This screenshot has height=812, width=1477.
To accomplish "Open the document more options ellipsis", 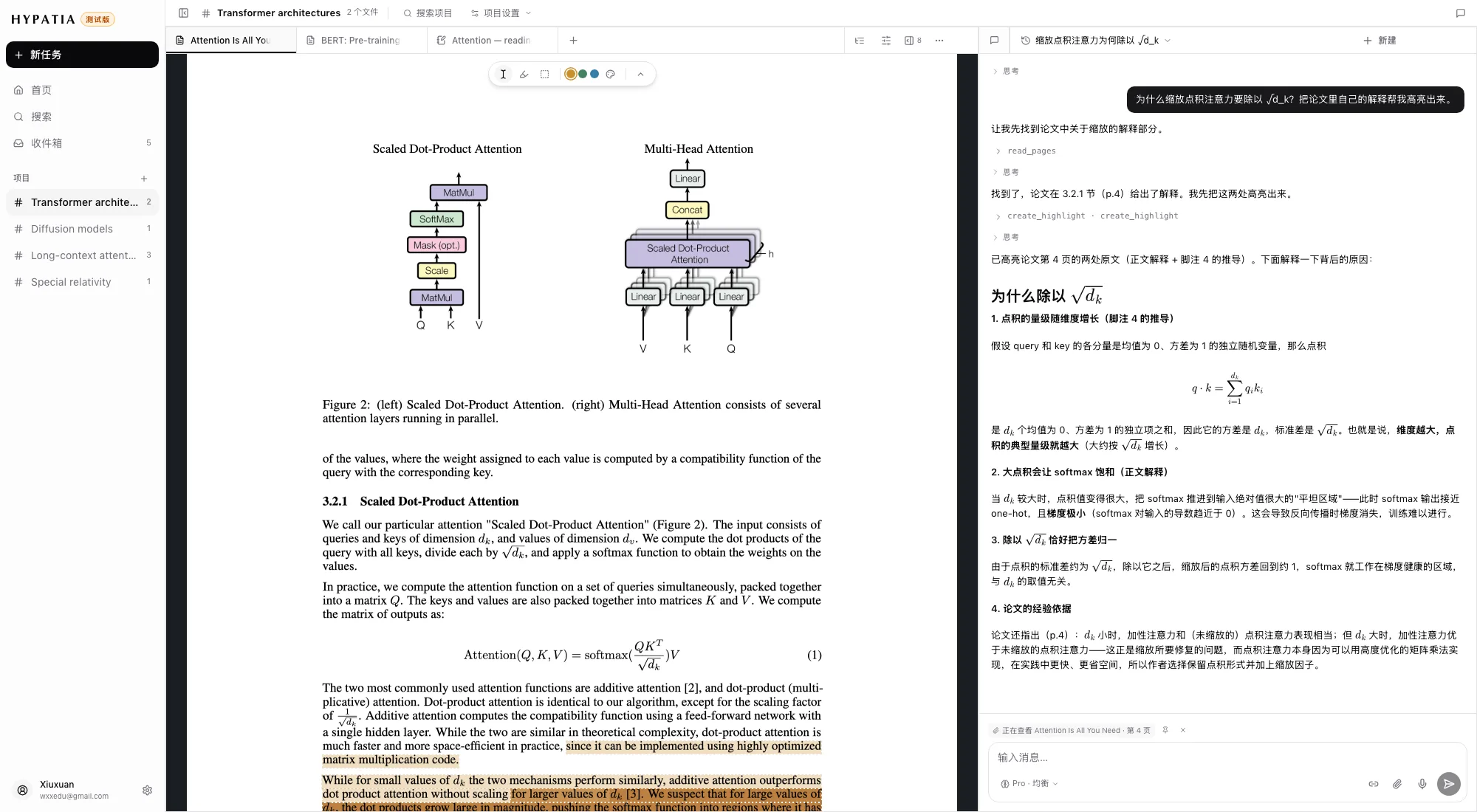I will coord(939,41).
